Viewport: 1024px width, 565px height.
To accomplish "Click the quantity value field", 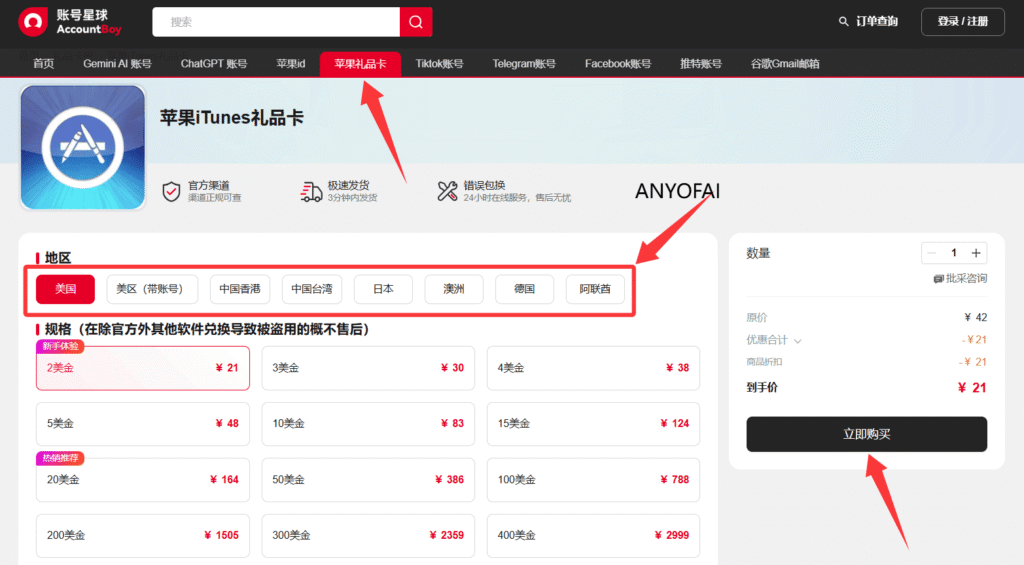I will pyautogui.click(x=954, y=253).
